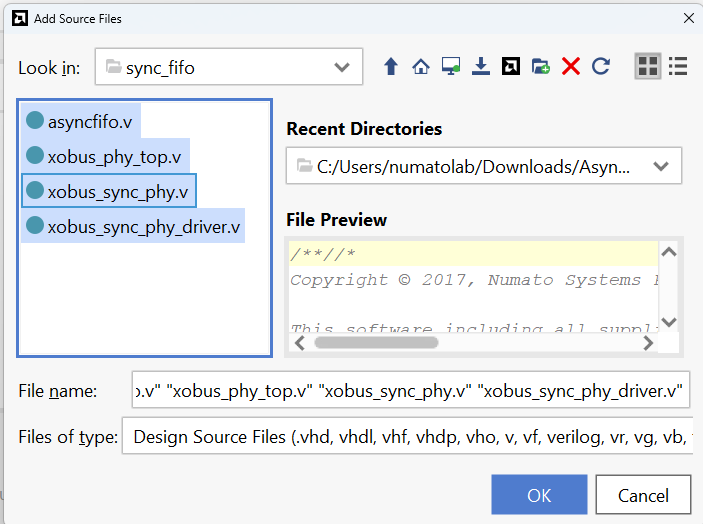This screenshot has height=524, width=703.
Task: Open the Files of type dropdown
Action: pyautogui.click(x=405, y=437)
